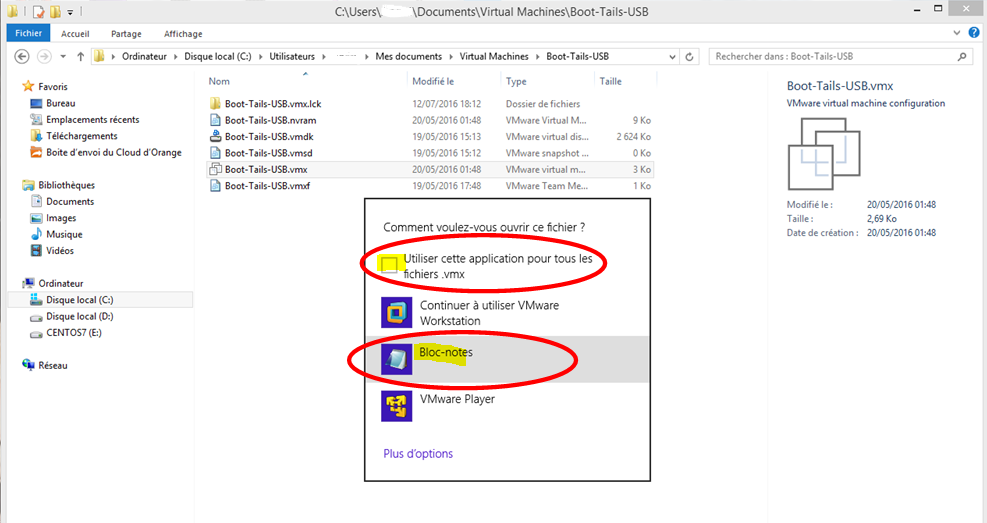Switch to the Affichage tab
Image resolution: width=987 pixels, height=523 pixels.
coord(183,33)
